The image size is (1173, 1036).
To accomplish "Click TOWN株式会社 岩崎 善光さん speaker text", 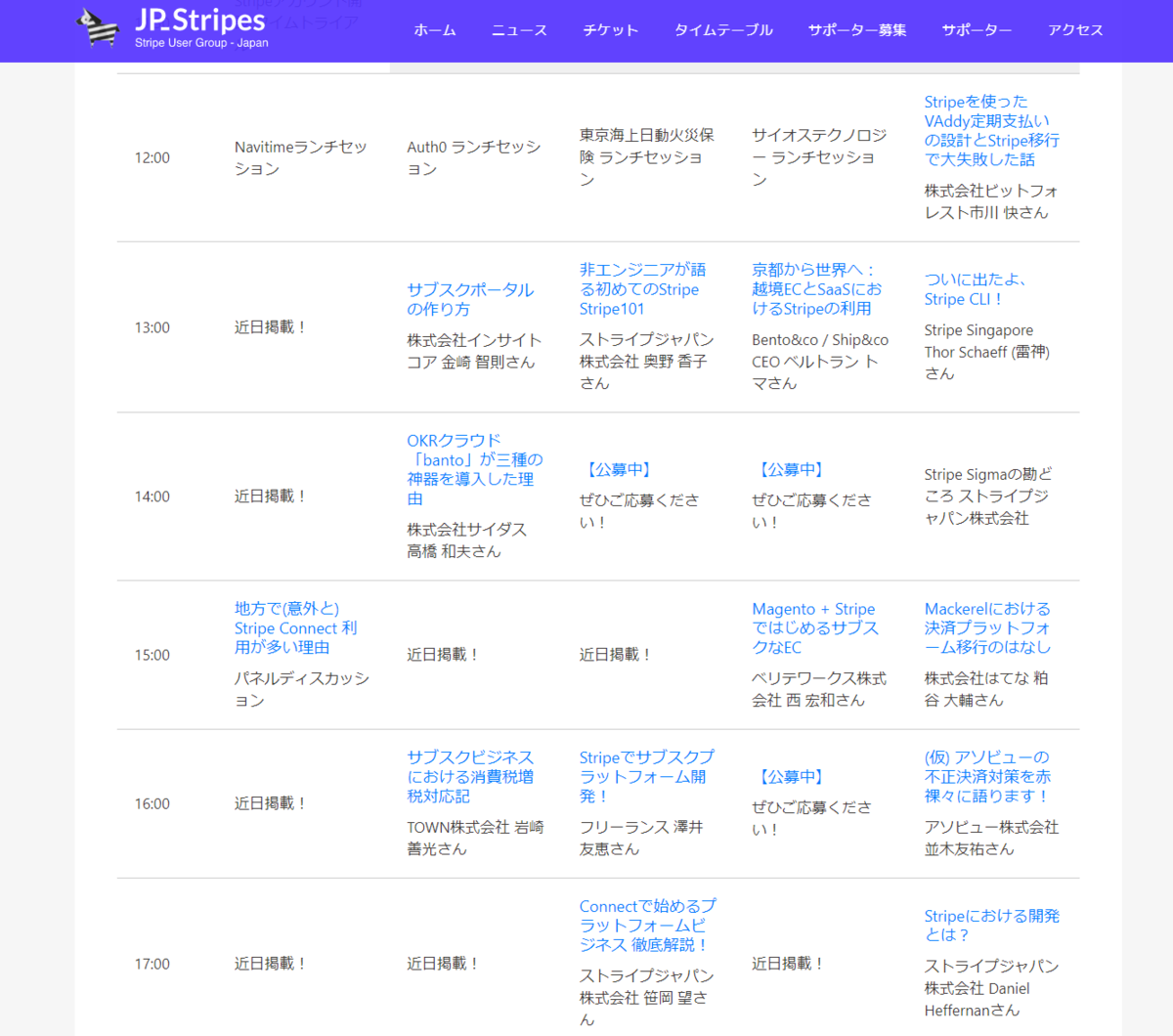I will tap(475, 839).
